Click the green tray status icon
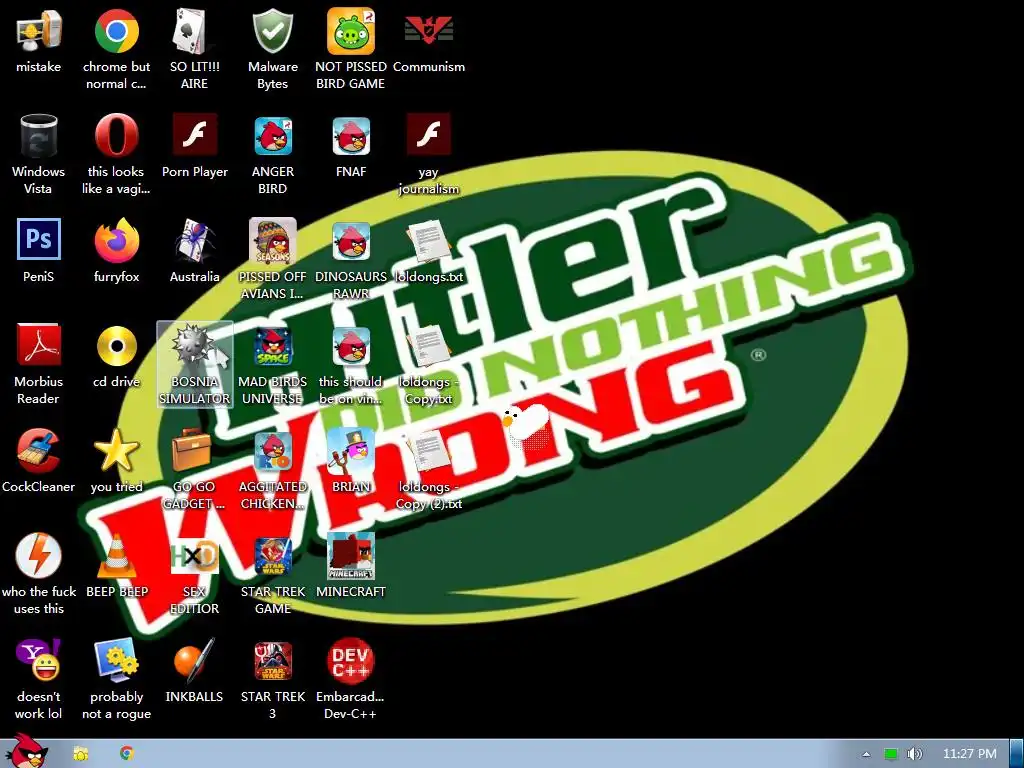Screen dimensions: 1024x768 [x=891, y=754]
